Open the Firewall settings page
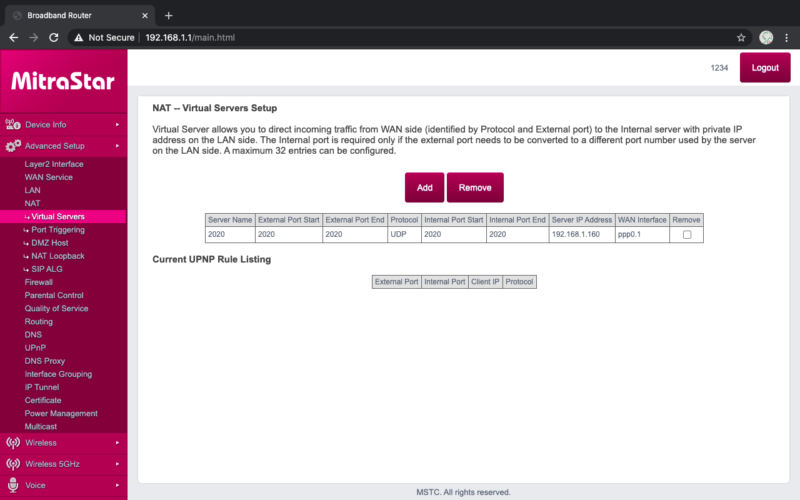Image resolution: width=800 pixels, height=500 pixels. (x=39, y=282)
